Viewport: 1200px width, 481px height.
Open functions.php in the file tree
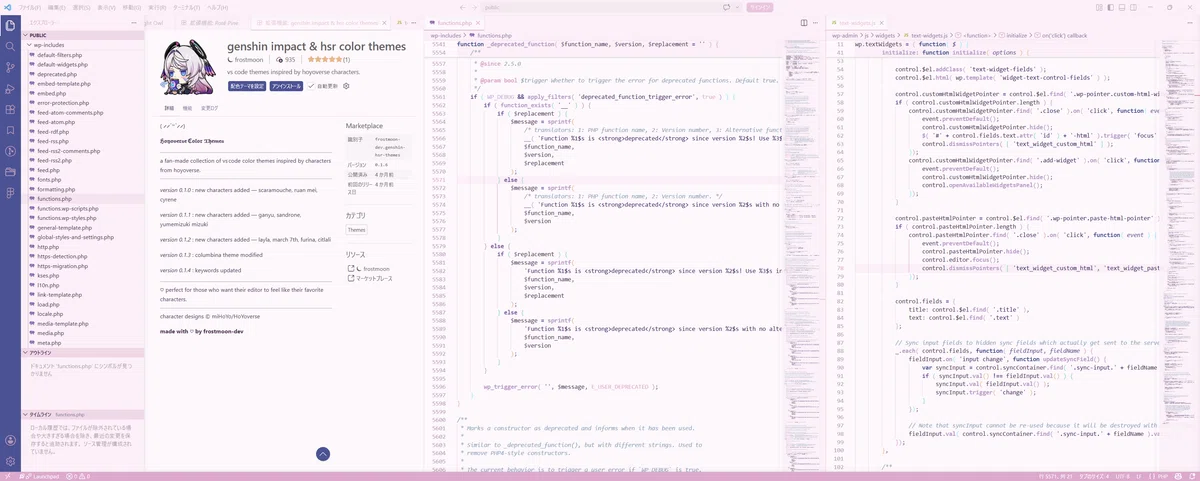pyautogui.click(x=54, y=198)
